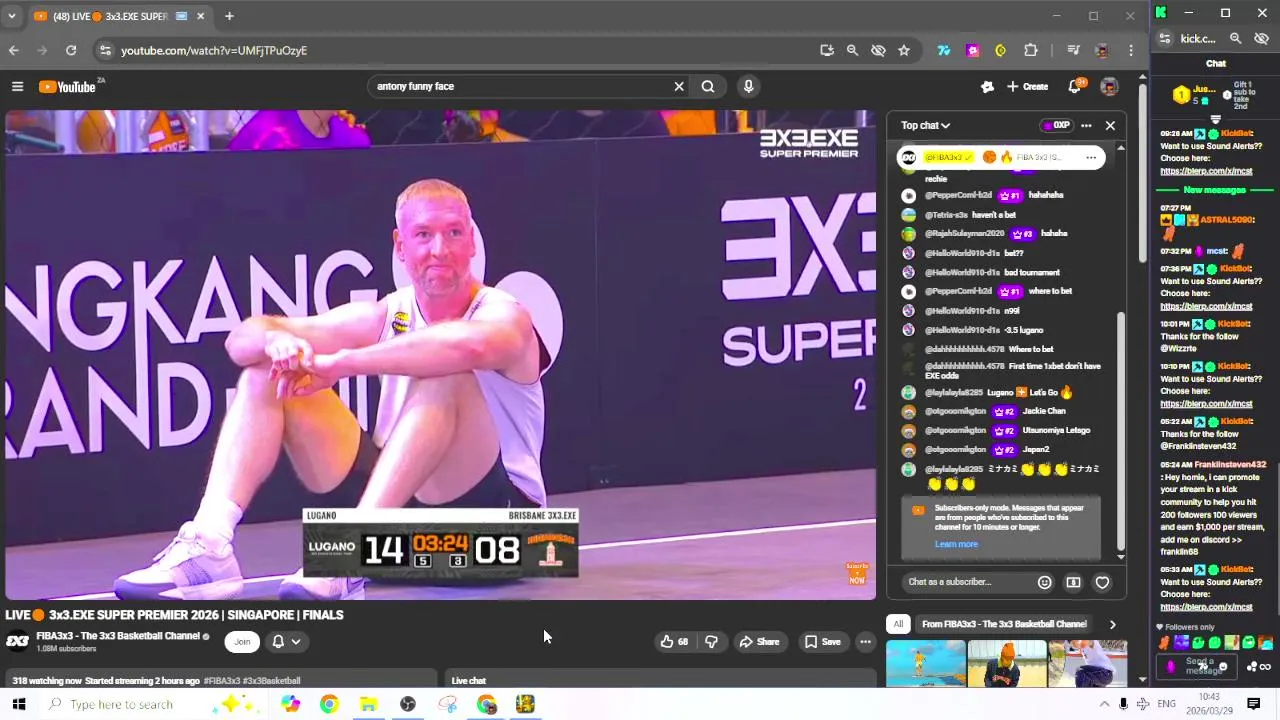1280x720 pixels.
Task: Open Chrome from the taskbar
Action: pos(329,704)
